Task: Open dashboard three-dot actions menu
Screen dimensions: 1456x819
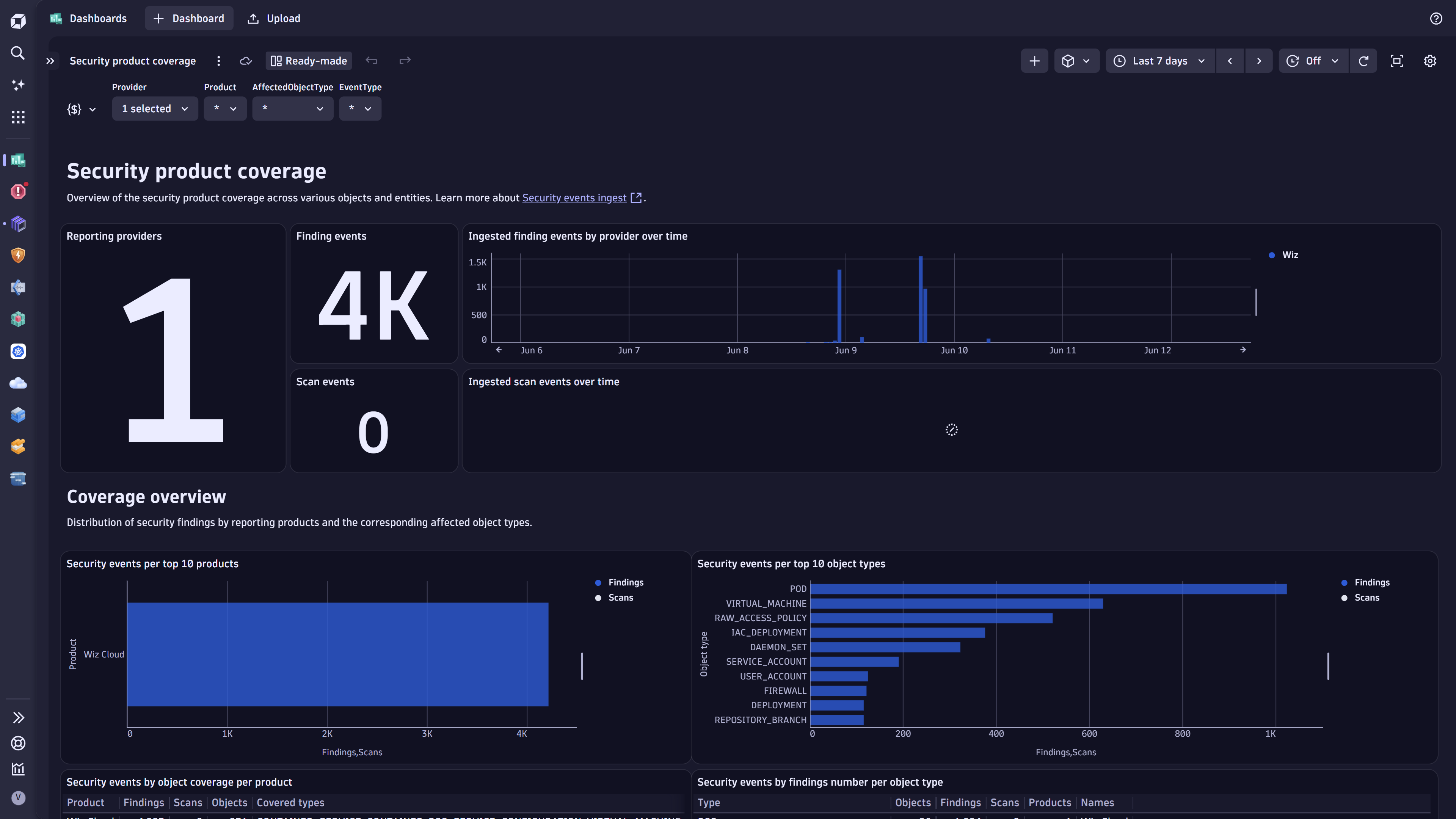Action: coord(219,61)
